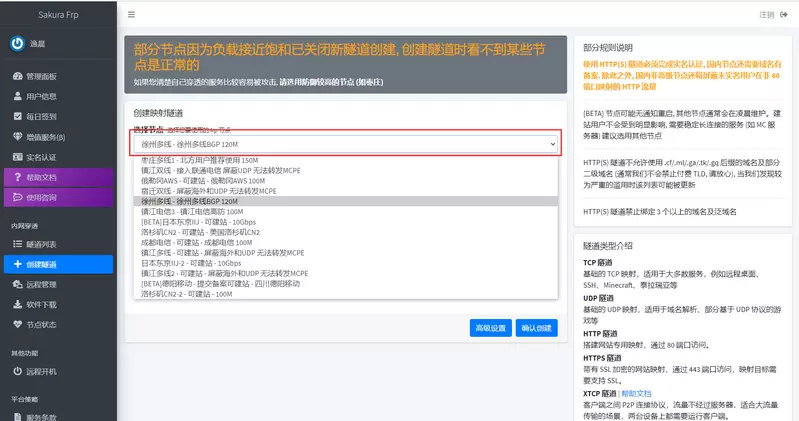Screen dimensions: 799x421
Task: Click the gears icon for 远程管理
Action: [18, 284]
